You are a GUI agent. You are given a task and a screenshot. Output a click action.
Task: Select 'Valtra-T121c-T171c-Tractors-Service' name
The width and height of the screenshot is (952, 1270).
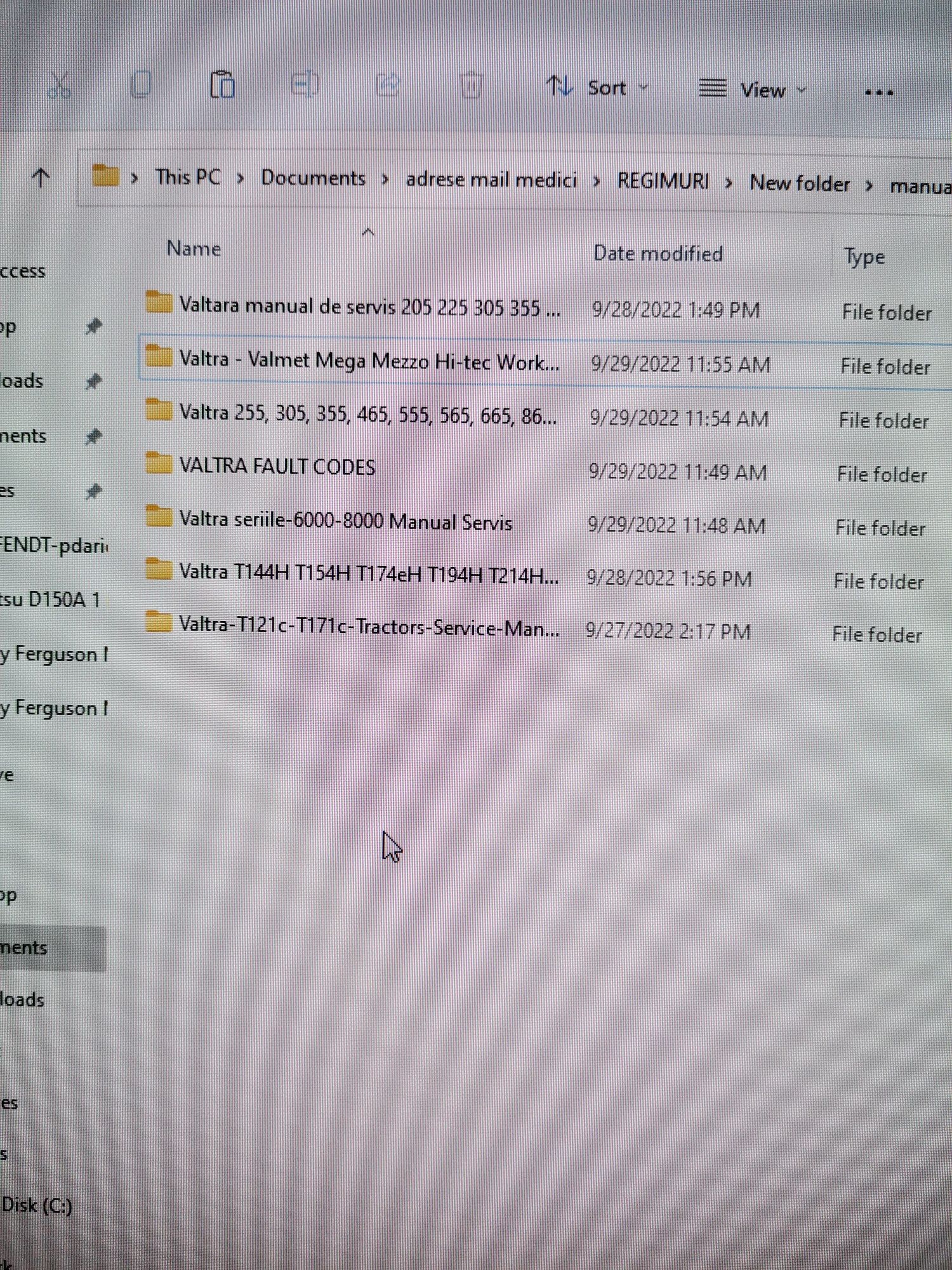pos(369,627)
